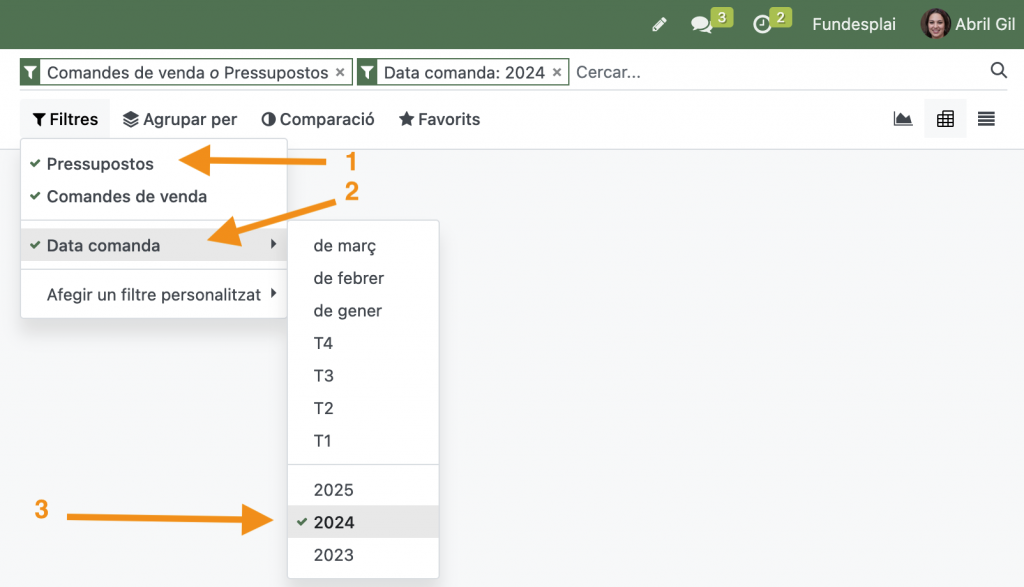The width and height of the screenshot is (1024, 587).
Task: Toggle the Comandes de venda filter
Action: (x=126, y=196)
